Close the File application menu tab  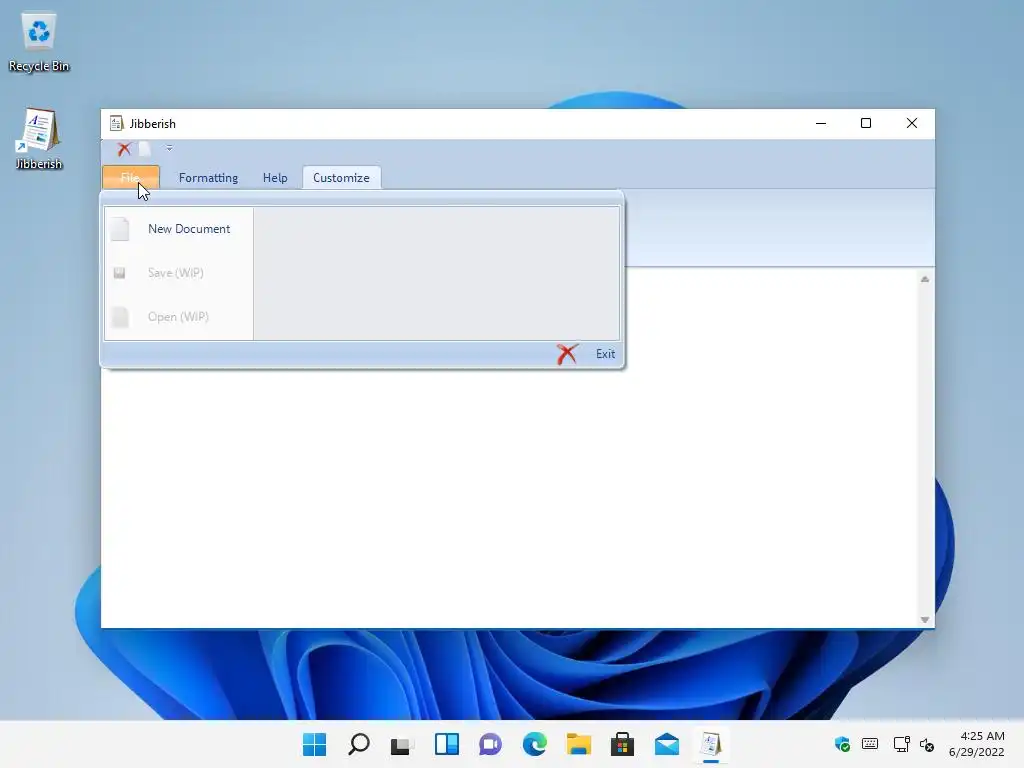pyautogui.click(x=131, y=178)
